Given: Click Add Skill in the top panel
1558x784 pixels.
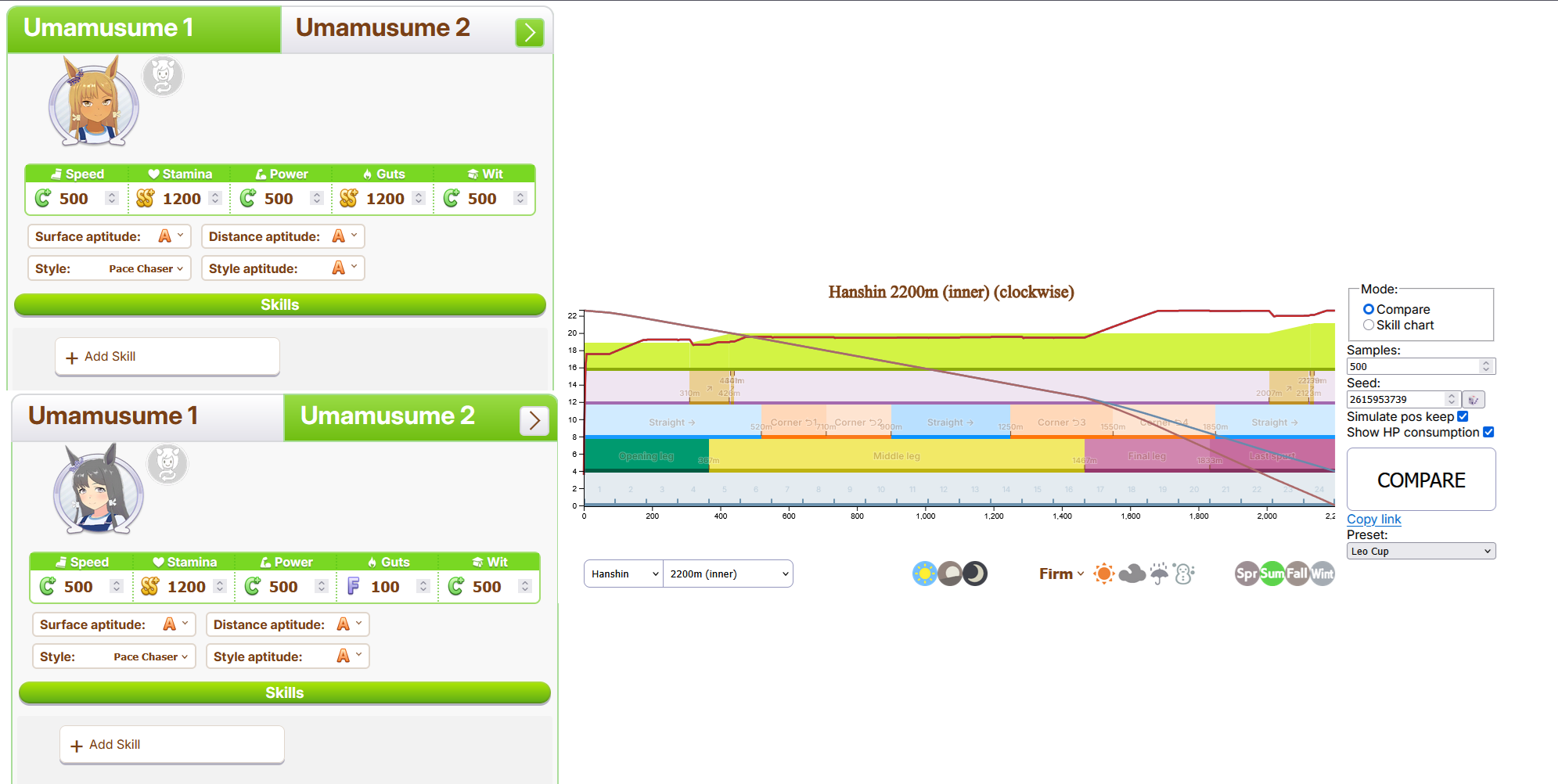Looking at the screenshot, I should pos(167,357).
